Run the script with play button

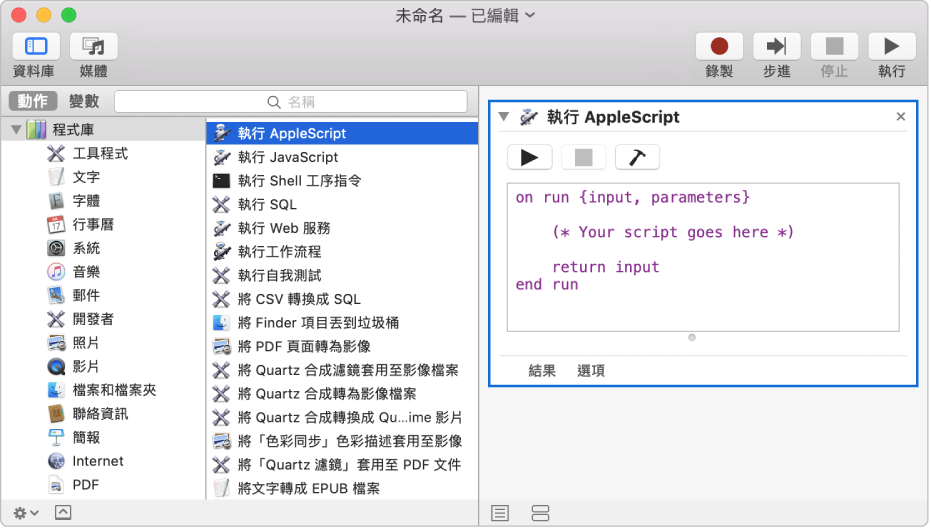530,157
